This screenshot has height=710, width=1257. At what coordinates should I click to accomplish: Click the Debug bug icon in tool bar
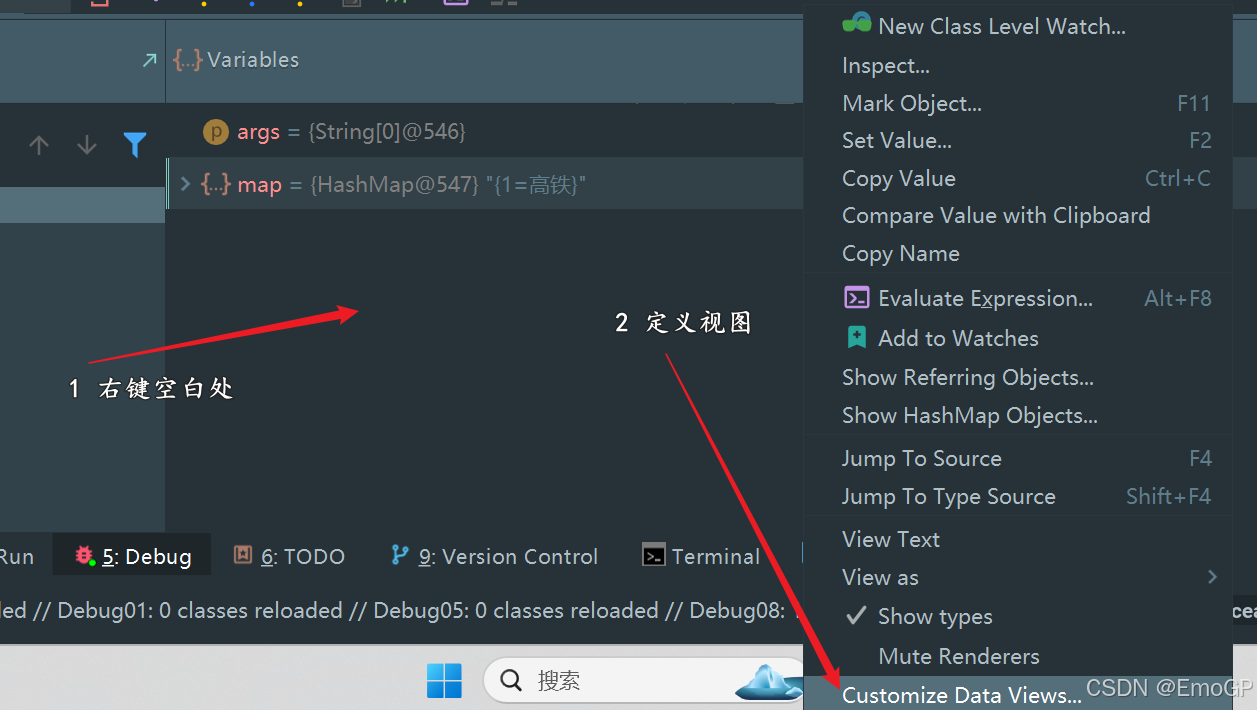[x=85, y=555]
